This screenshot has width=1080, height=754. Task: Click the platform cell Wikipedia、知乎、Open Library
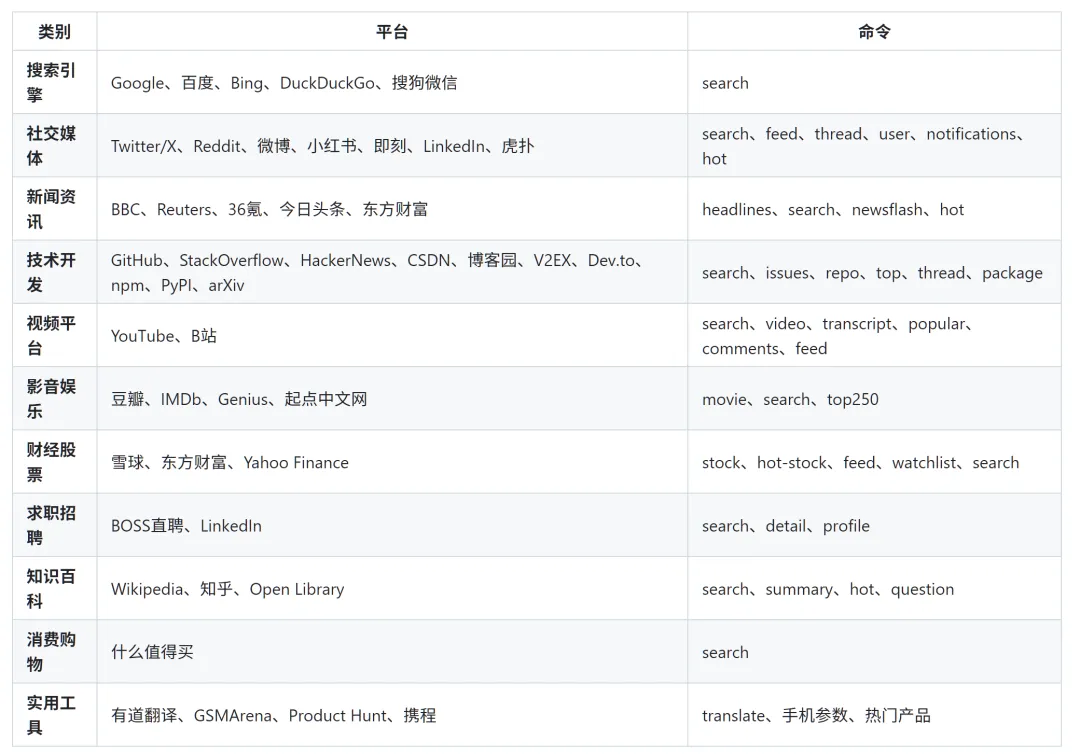pos(392,589)
